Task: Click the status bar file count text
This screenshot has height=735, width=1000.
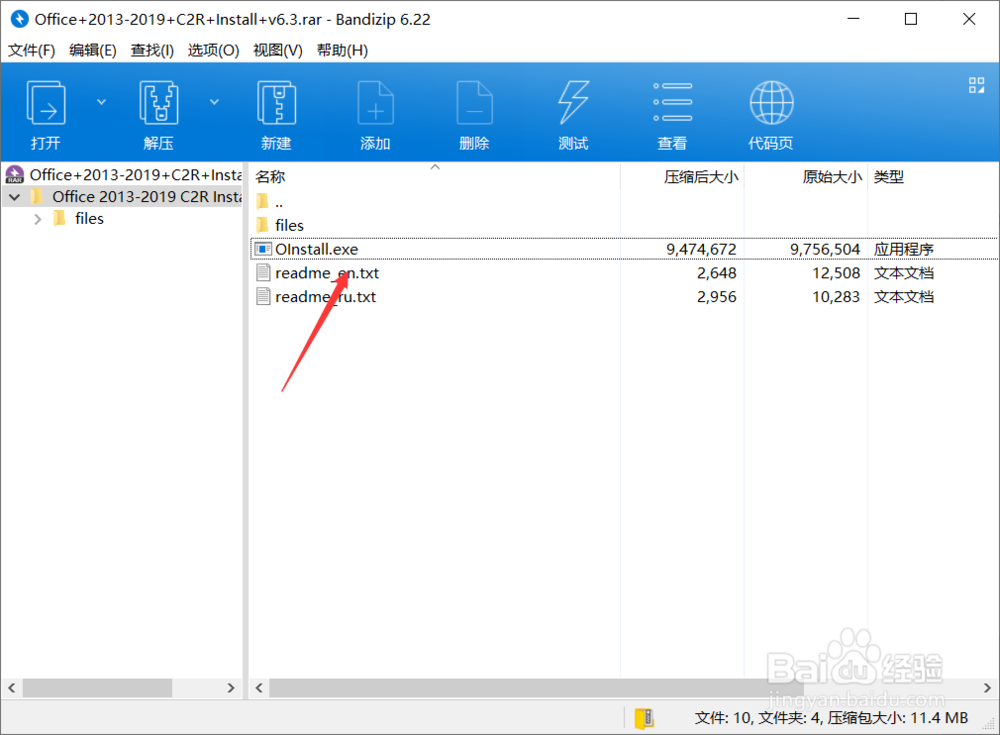Action: 831,718
